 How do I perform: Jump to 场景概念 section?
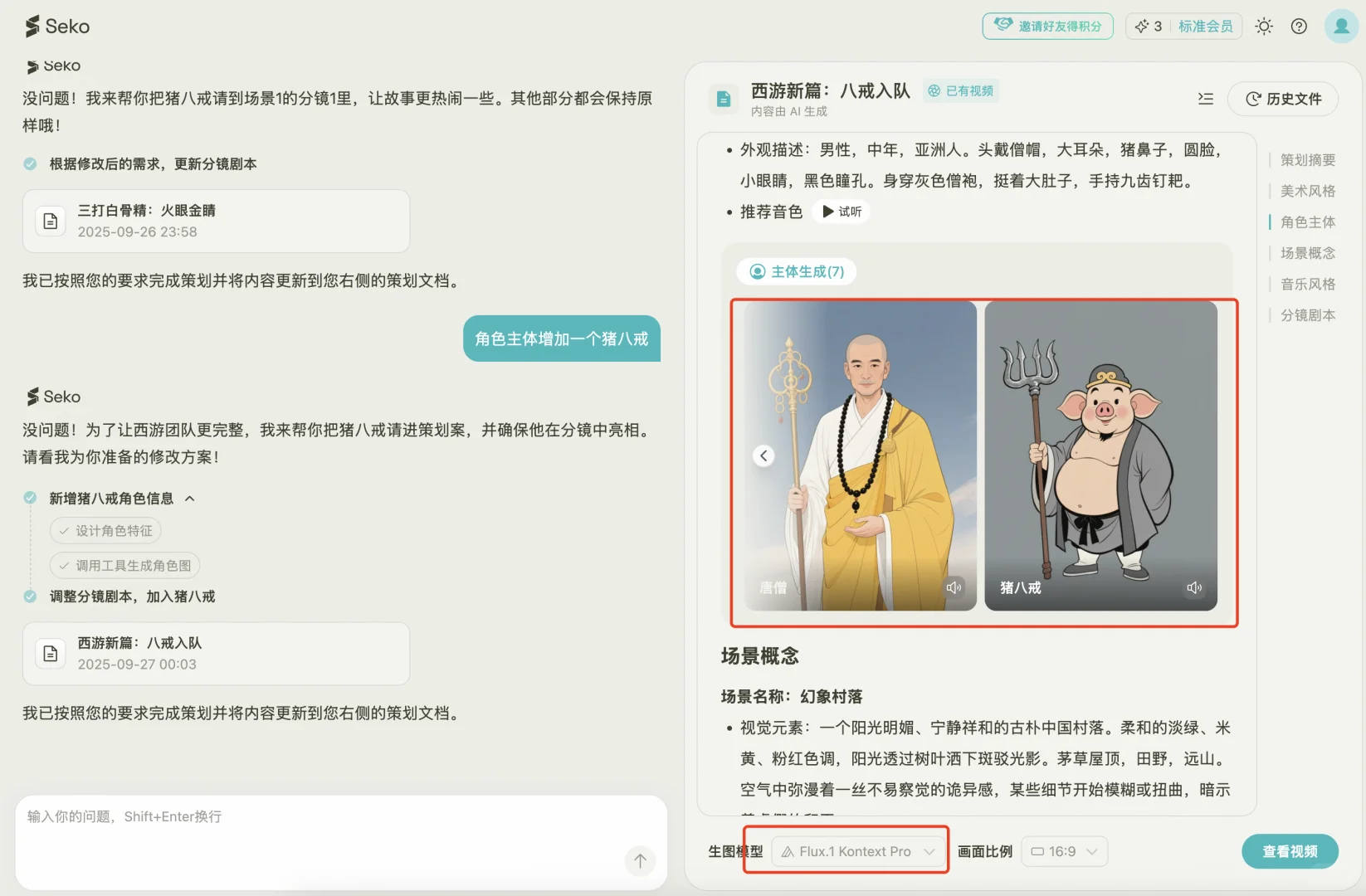1308,253
